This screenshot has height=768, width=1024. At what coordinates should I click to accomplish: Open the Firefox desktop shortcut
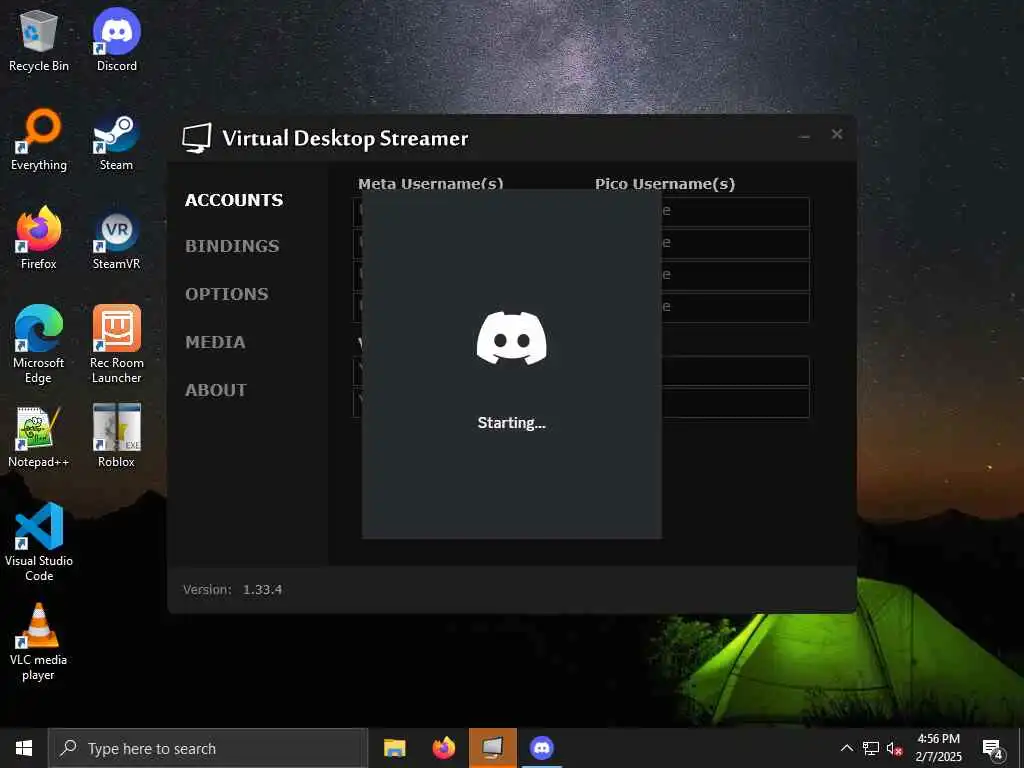pos(39,238)
